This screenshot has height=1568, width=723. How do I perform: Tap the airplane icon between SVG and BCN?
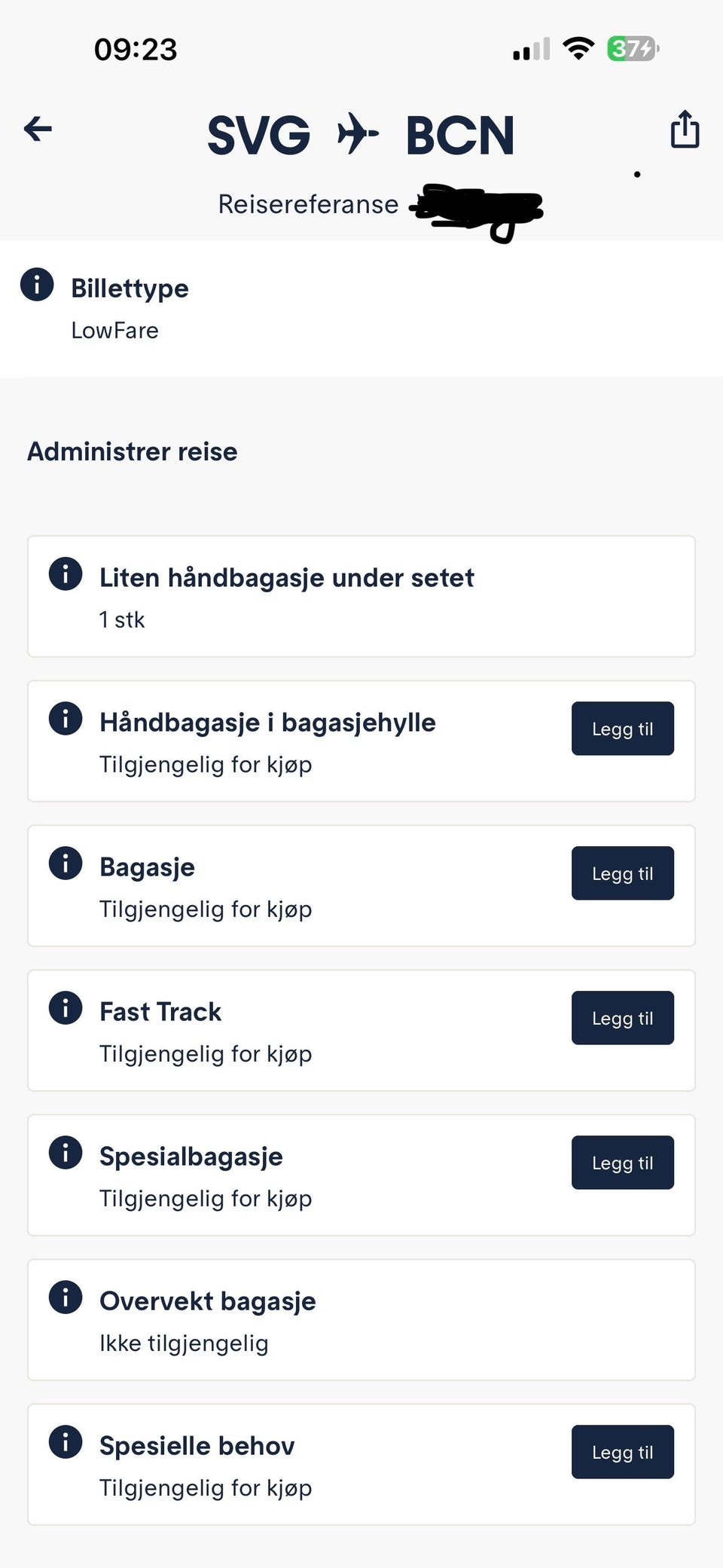(357, 134)
